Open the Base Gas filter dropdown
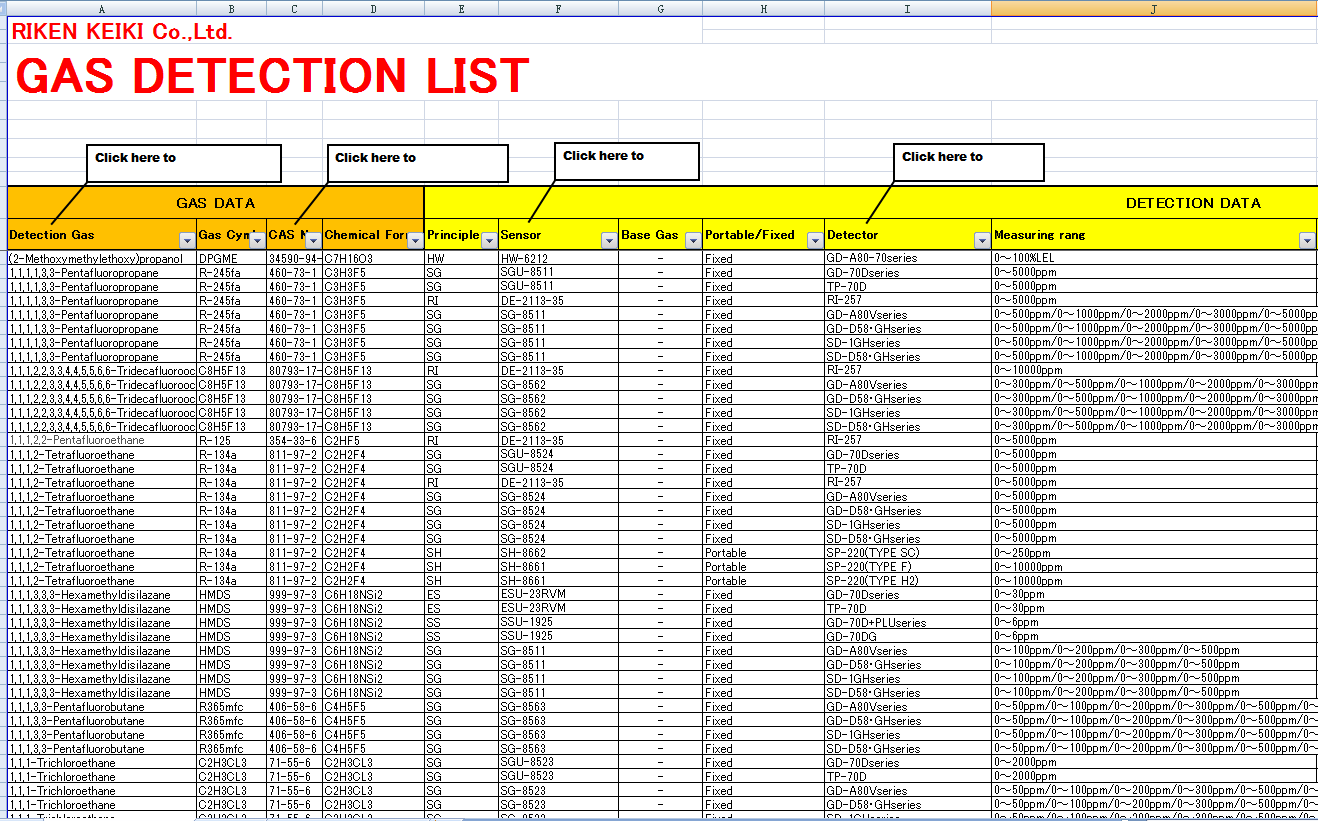The width and height of the screenshot is (1318, 821). point(693,240)
